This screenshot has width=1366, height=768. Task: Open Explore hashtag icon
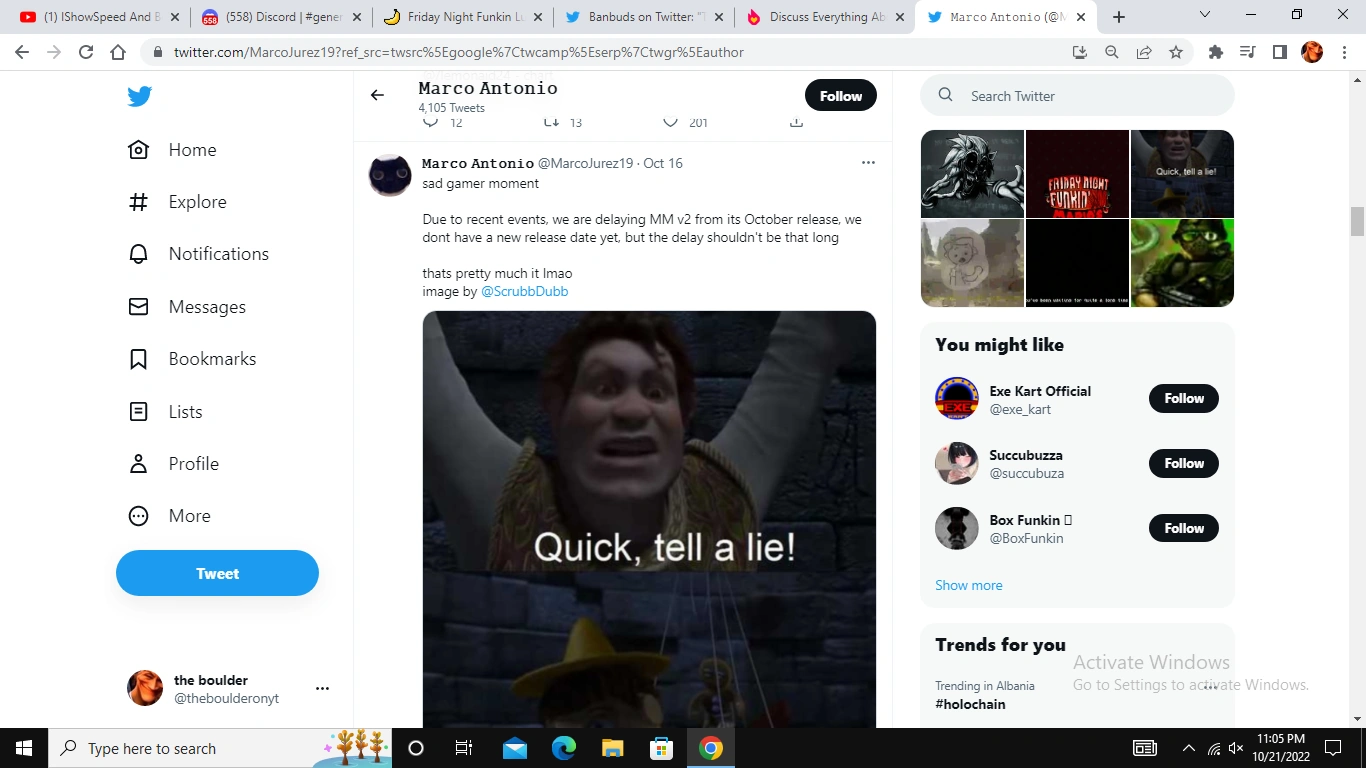[139, 202]
